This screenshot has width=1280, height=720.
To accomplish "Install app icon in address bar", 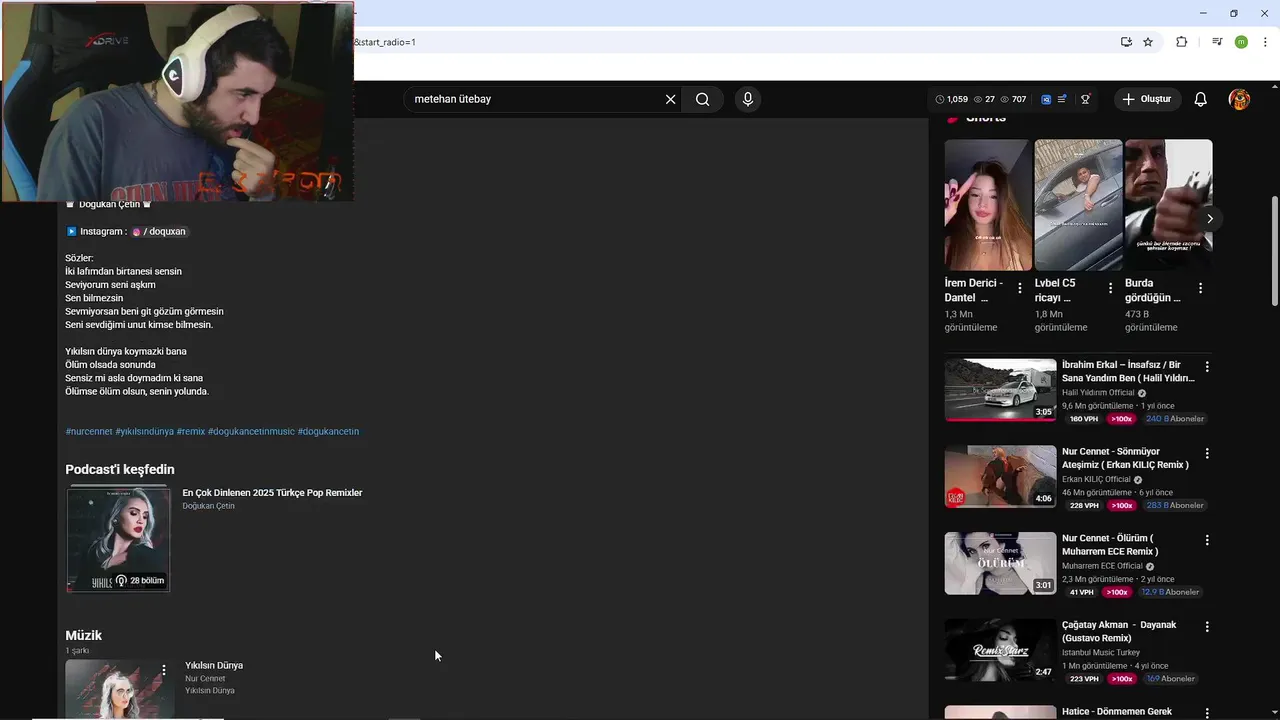I will coord(1126,42).
